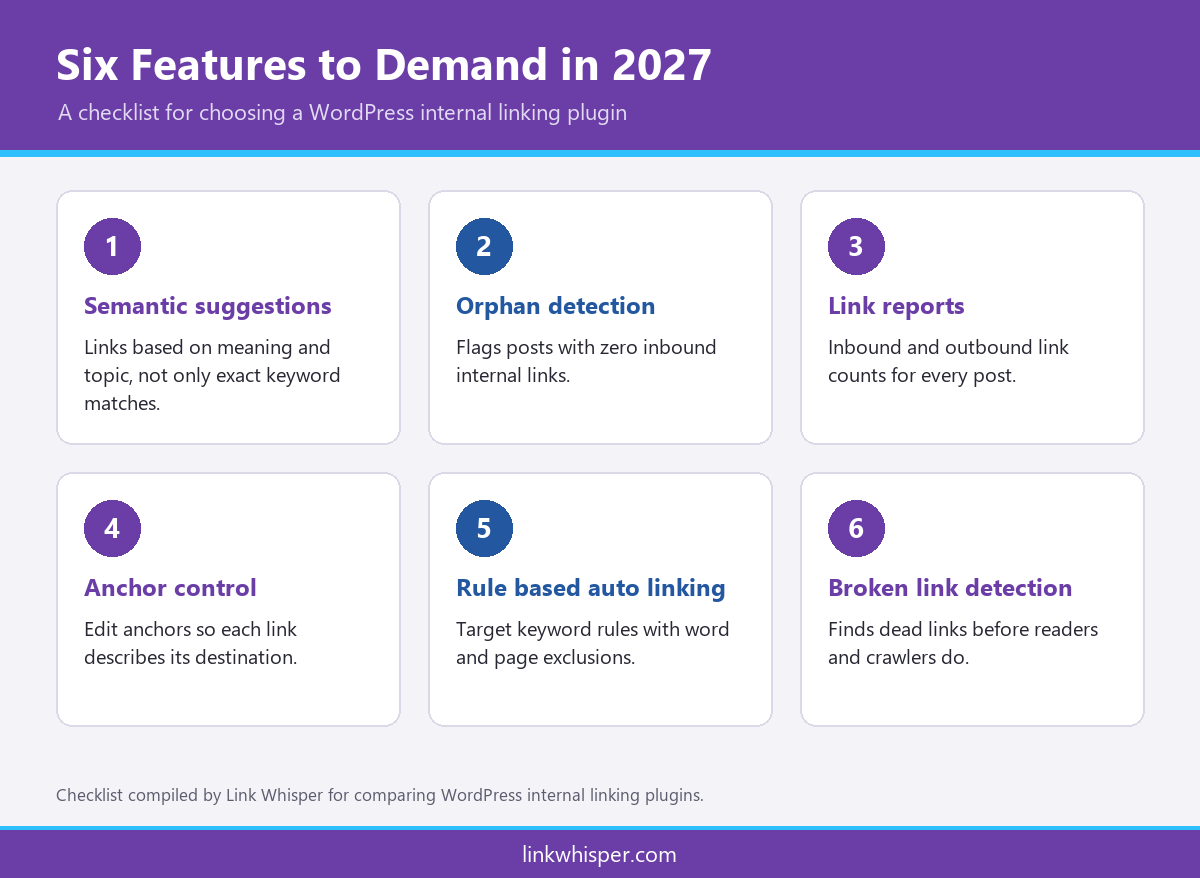1200x878 pixels.
Task: Select the "Anchor control" heading
Action: pos(170,588)
